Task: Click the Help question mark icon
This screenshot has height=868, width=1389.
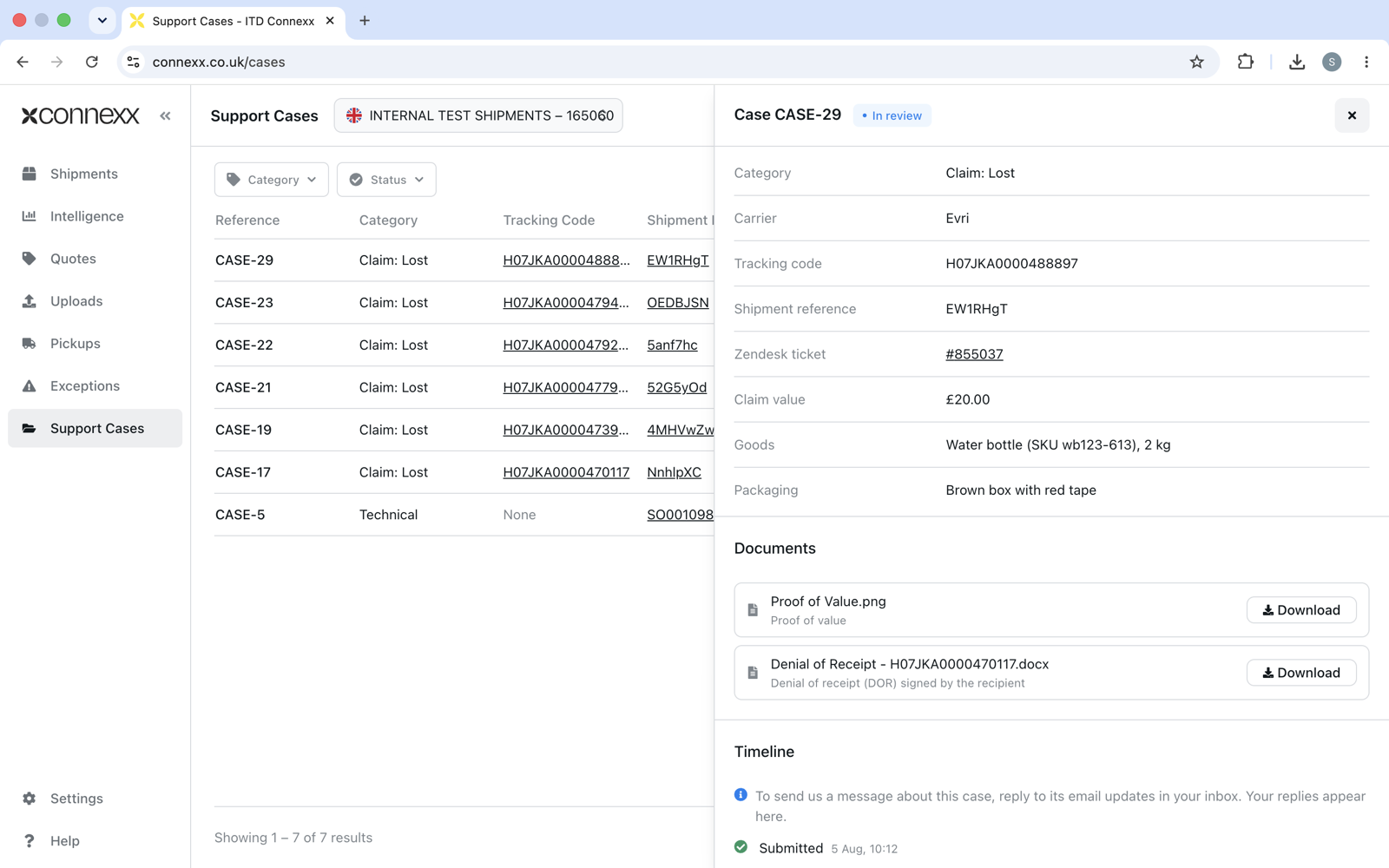Action: (30, 841)
